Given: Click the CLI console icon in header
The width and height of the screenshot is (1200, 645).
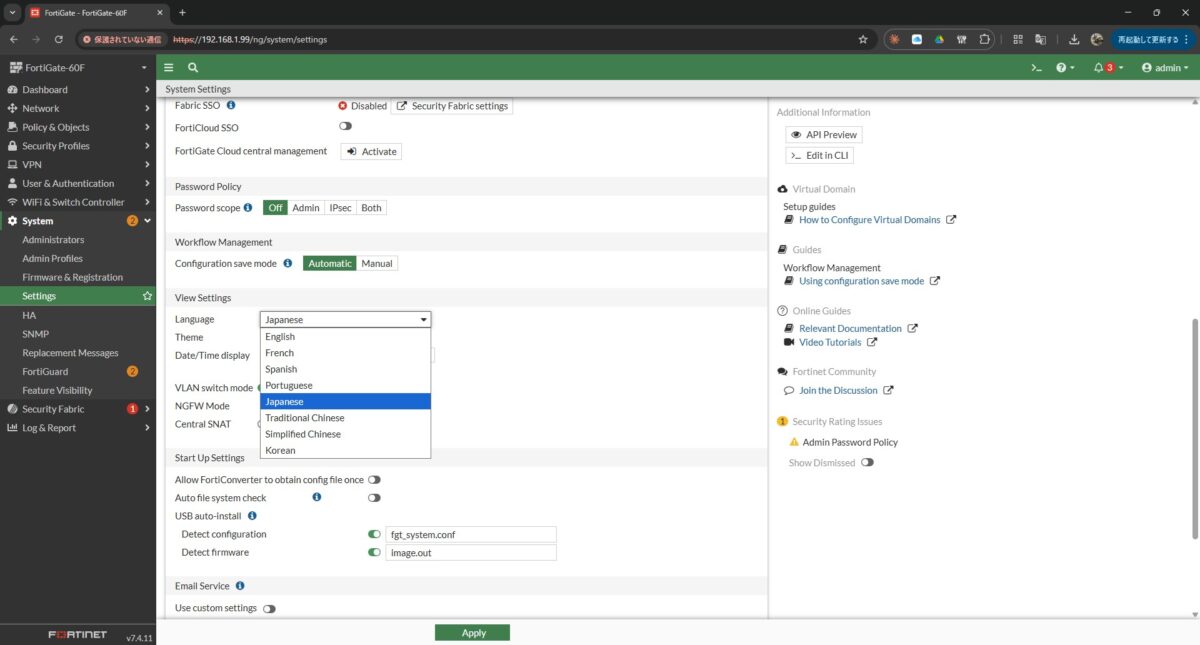Looking at the screenshot, I should (x=1037, y=67).
